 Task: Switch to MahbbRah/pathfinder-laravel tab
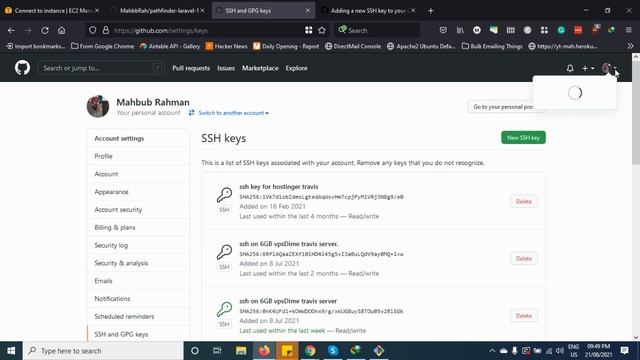(x=157, y=11)
